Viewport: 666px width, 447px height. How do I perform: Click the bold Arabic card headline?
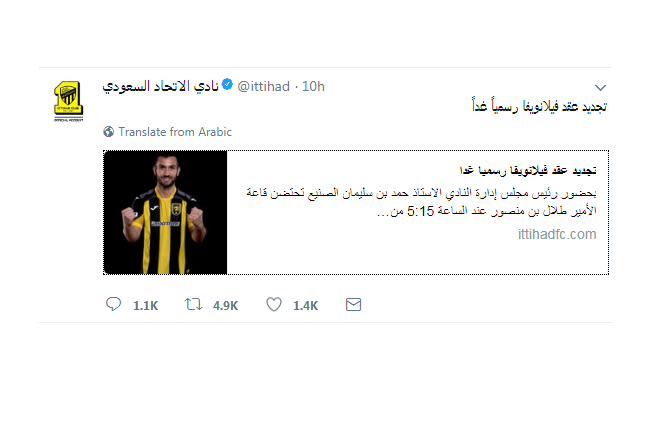point(528,170)
